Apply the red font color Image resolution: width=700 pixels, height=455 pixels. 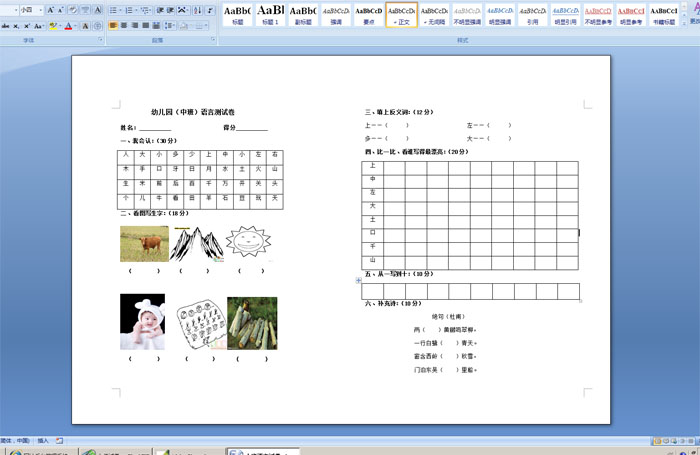[68, 26]
